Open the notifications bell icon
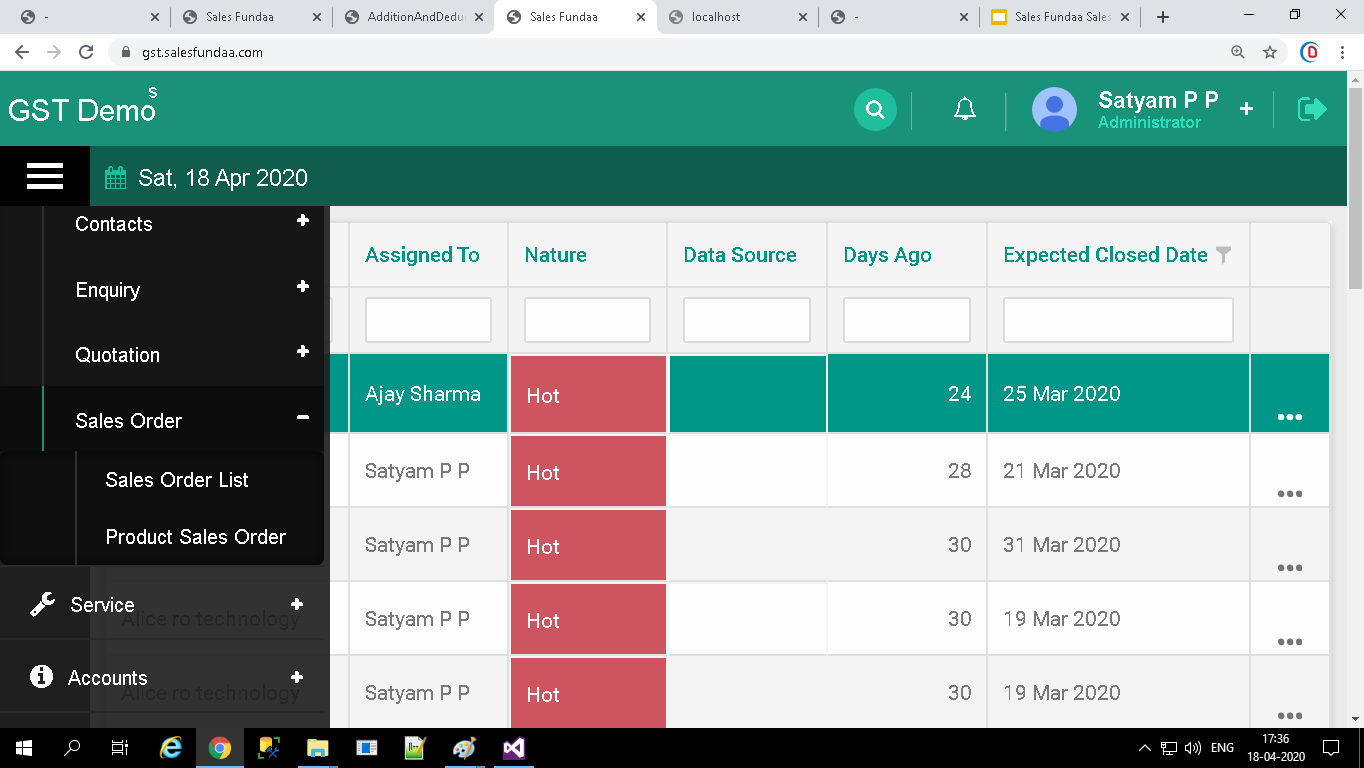 click(x=964, y=110)
